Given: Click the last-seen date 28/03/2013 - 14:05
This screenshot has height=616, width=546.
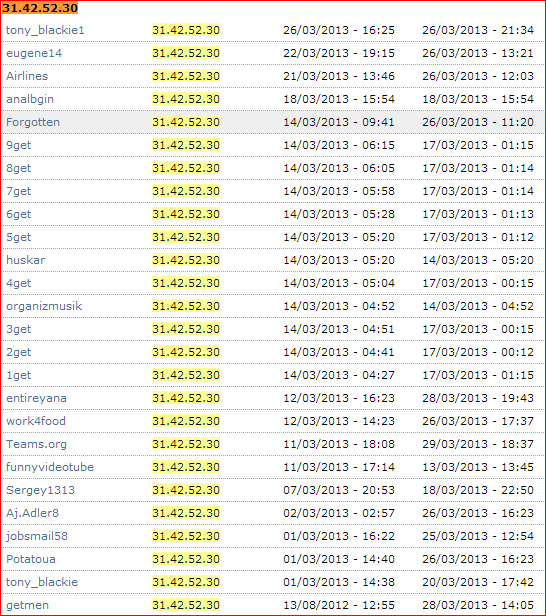Looking at the screenshot, I should click(x=478, y=605).
